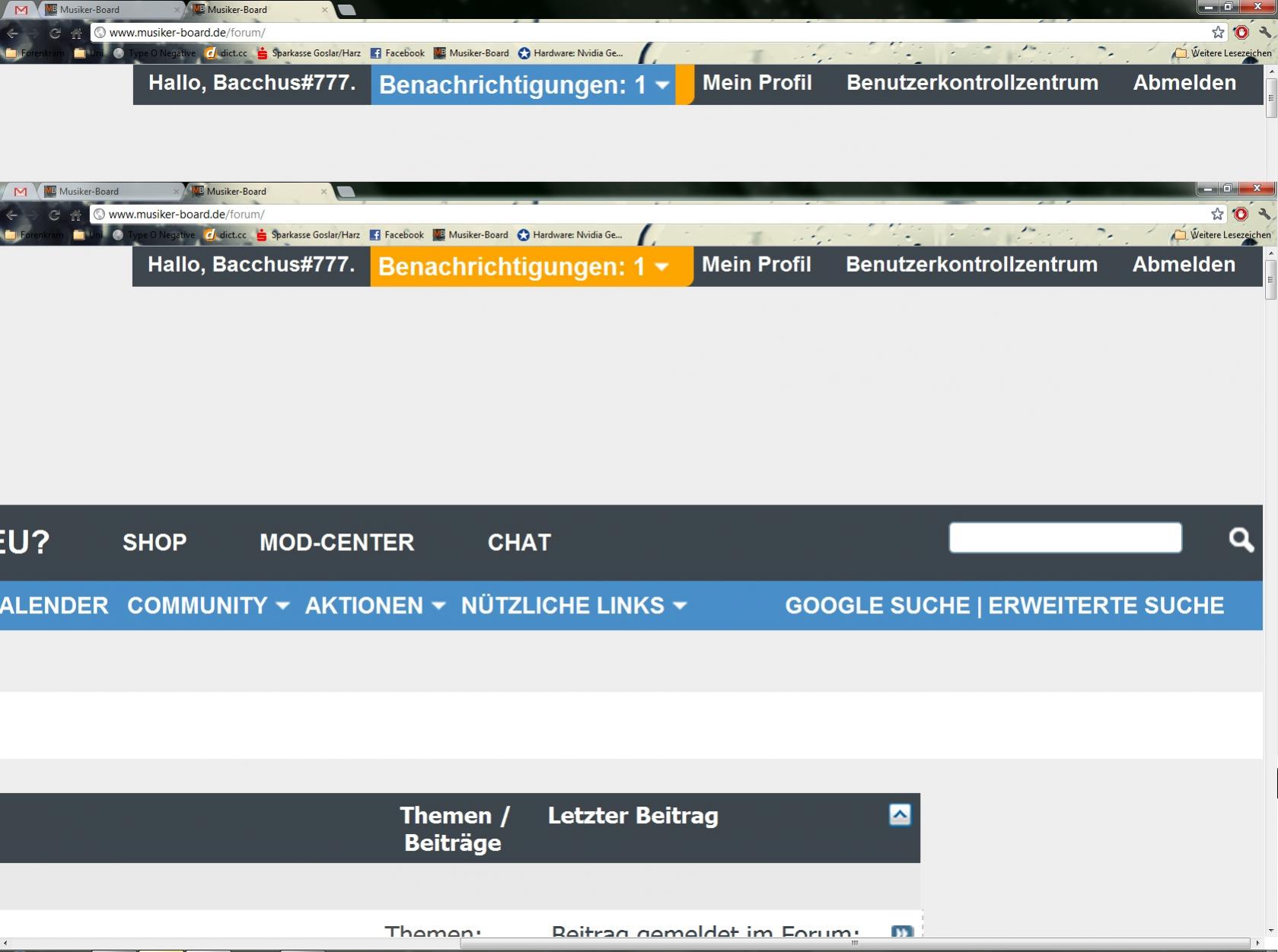
Task: Open the Type O Negative bookmark, upper browser
Action: pyautogui.click(x=155, y=53)
